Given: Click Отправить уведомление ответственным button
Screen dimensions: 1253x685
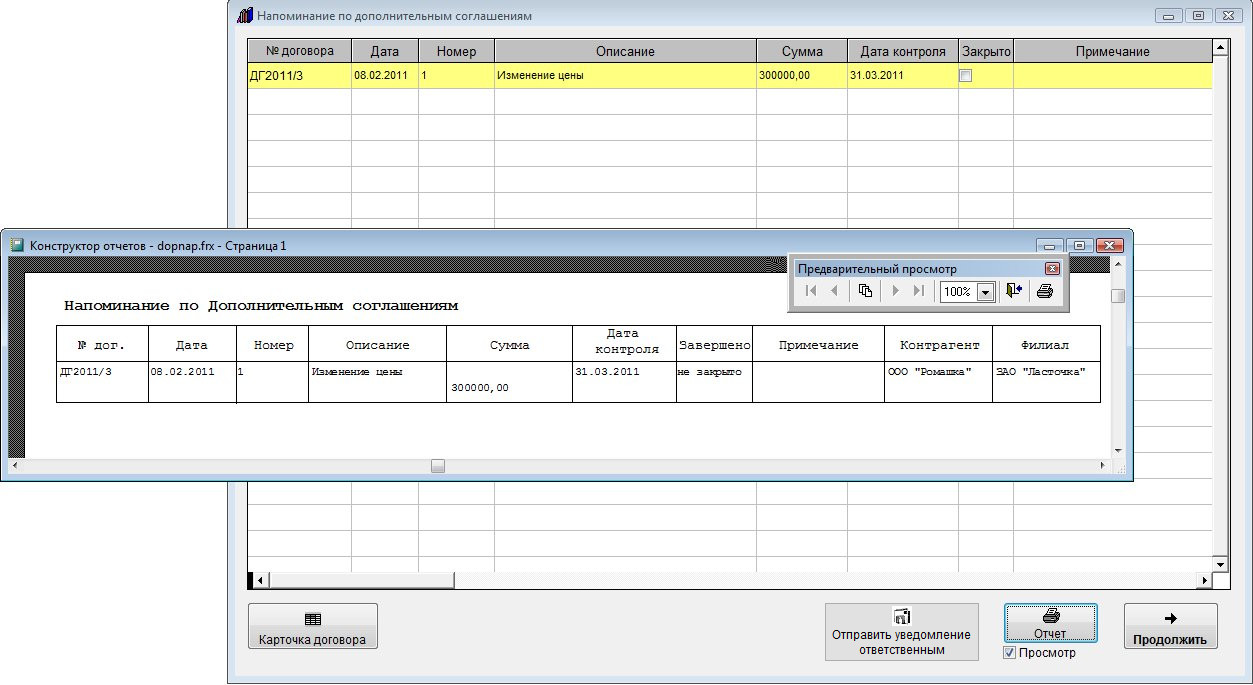Looking at the screenshot, I should click(x=902, y=632).
